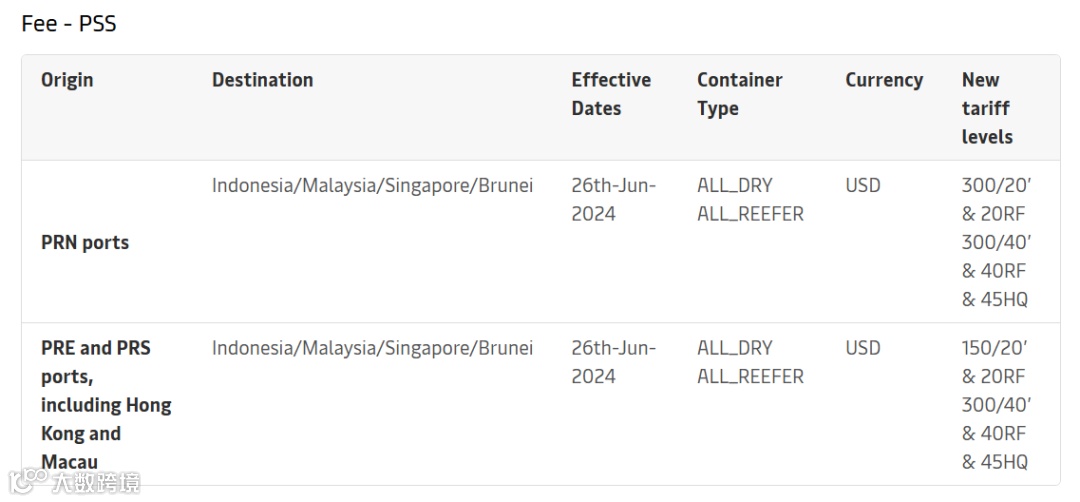
Task: Click the Currency column header
Action: (x=883, y=80)
